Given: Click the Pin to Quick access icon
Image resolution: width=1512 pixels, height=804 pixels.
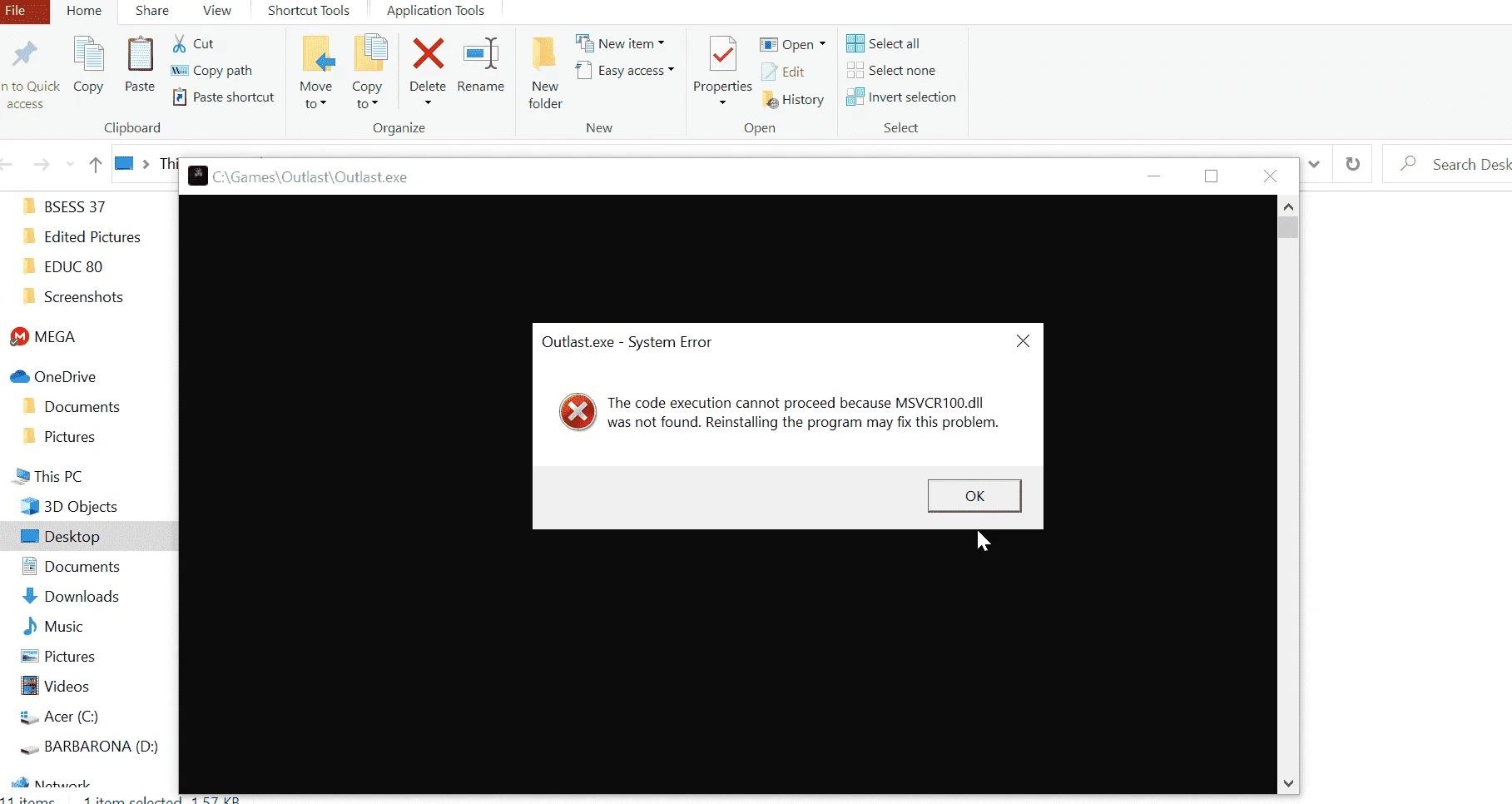Looking at the screenshot, I should [x=25, y=55].
